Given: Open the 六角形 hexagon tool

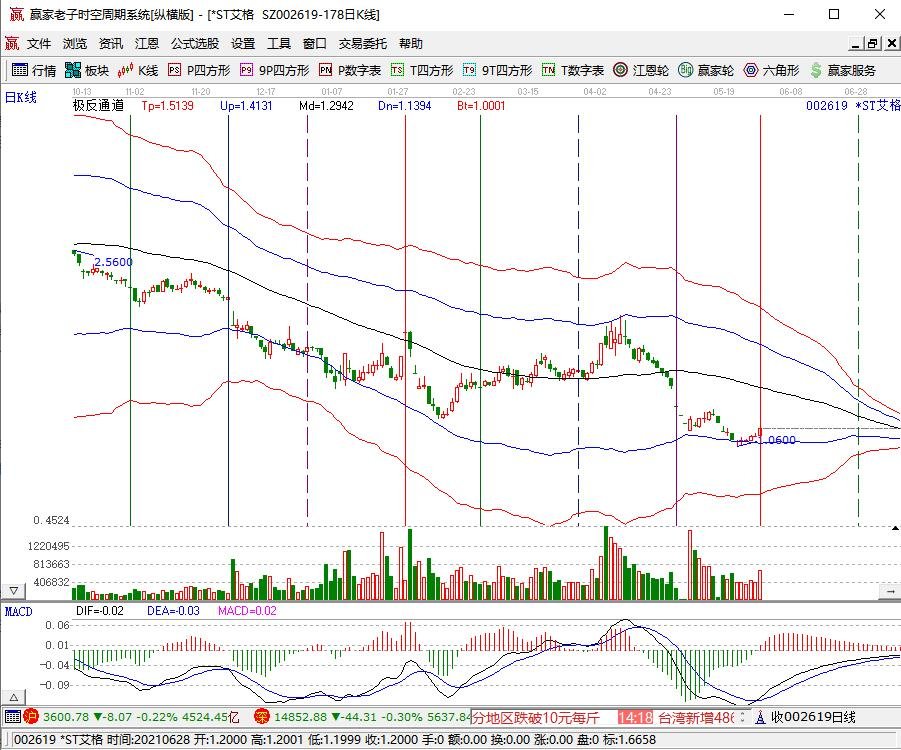Looking at the screenshot, I should click(771, 70).
